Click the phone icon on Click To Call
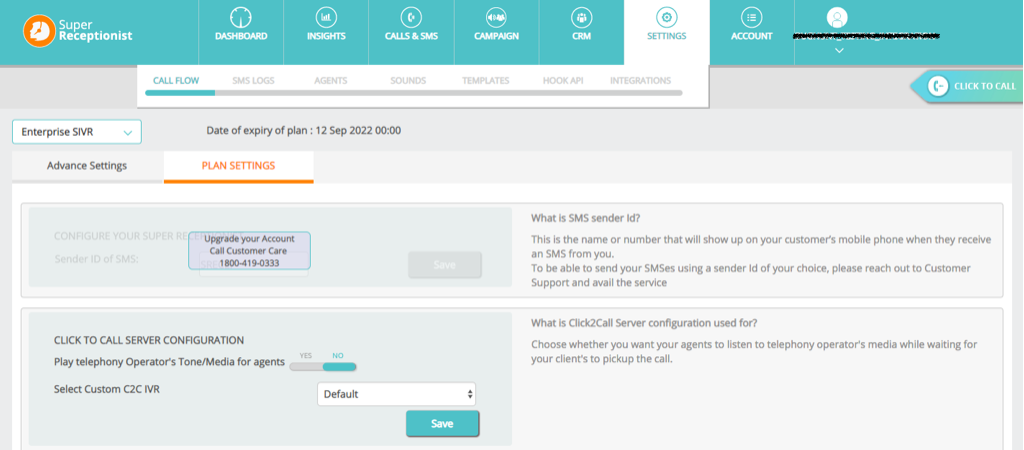 pyautogui.click(x=938, y=86)
